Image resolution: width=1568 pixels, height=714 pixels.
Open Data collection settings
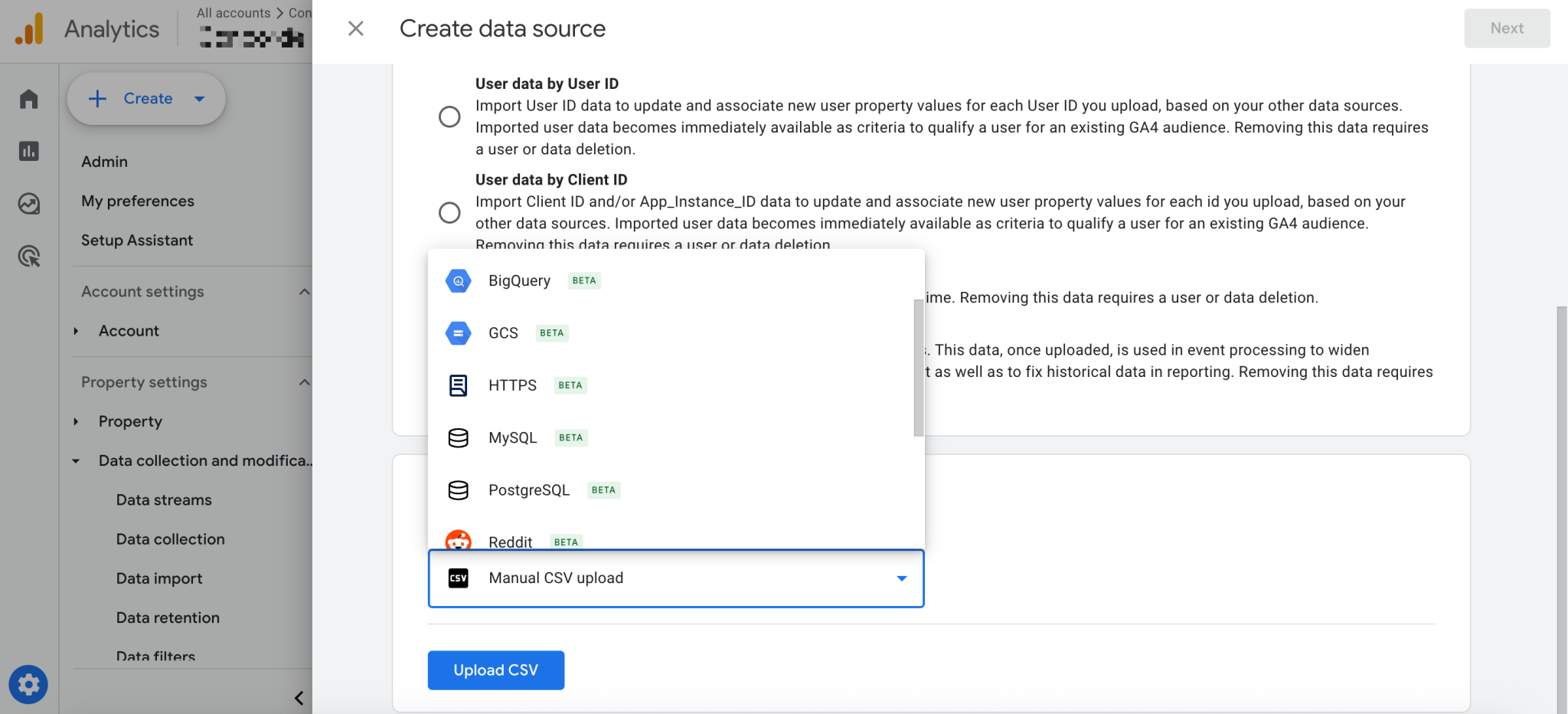(171, 539)
